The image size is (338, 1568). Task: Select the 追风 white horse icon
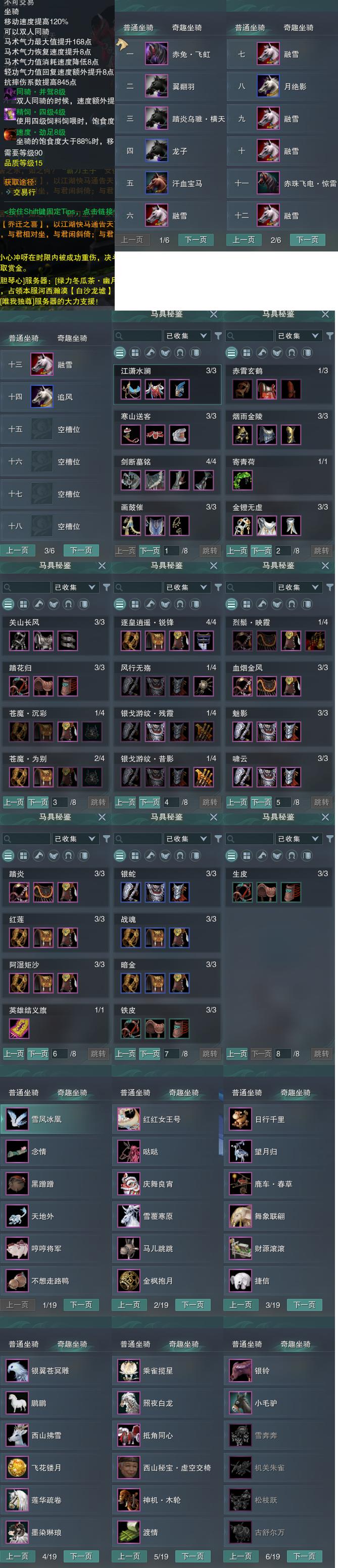coord(42,396)
